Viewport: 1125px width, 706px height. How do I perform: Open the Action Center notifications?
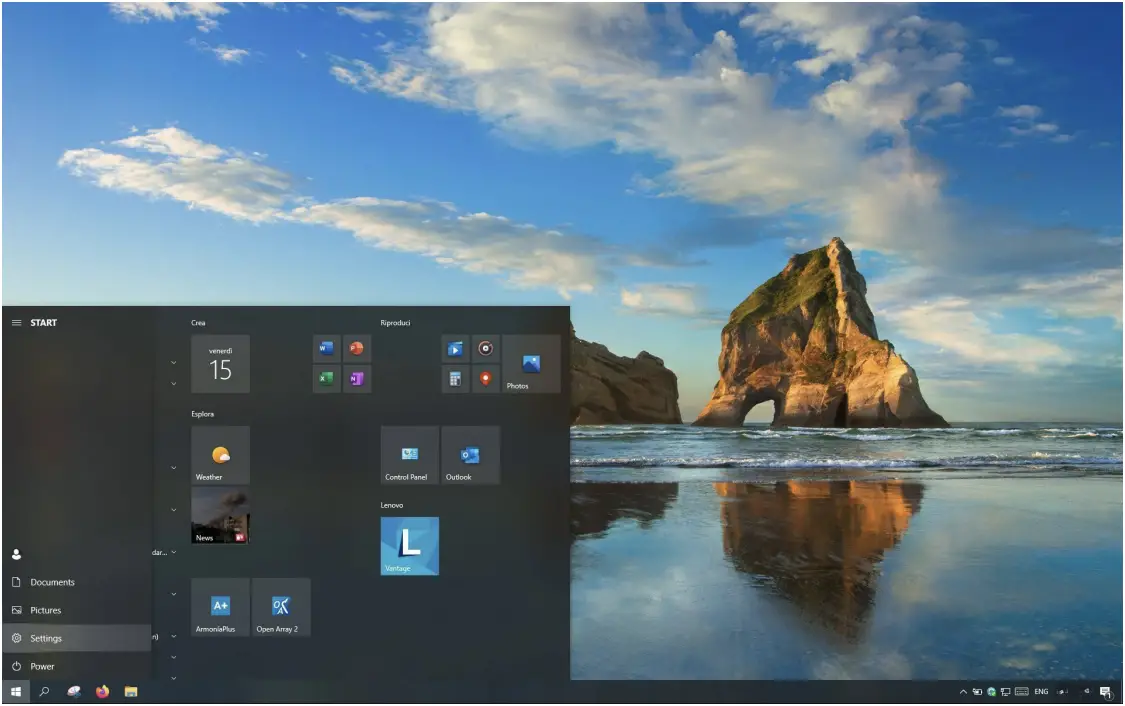pos(1106,692)
